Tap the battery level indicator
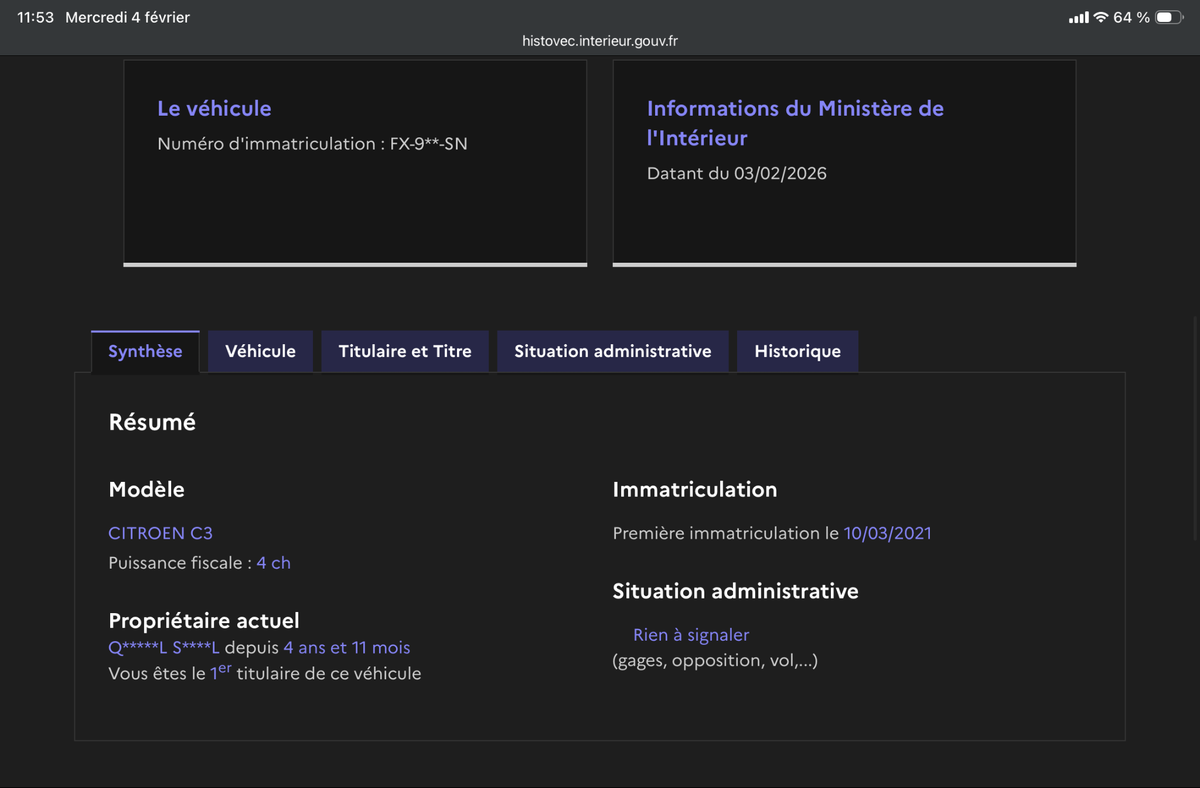This screenshot has height=788, width=1200. click(1168, 16)
